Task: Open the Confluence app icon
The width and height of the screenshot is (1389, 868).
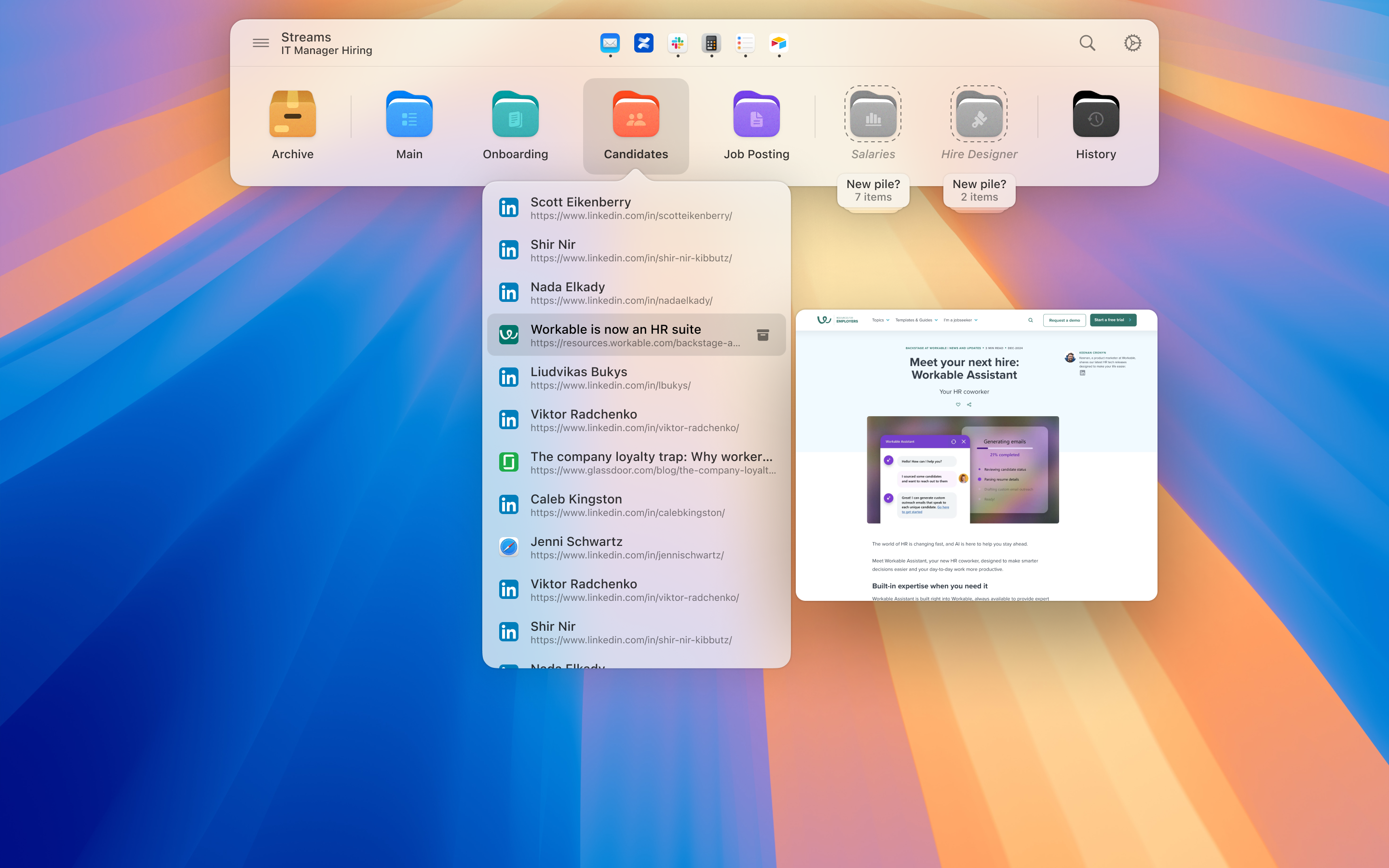Action: 643,43
